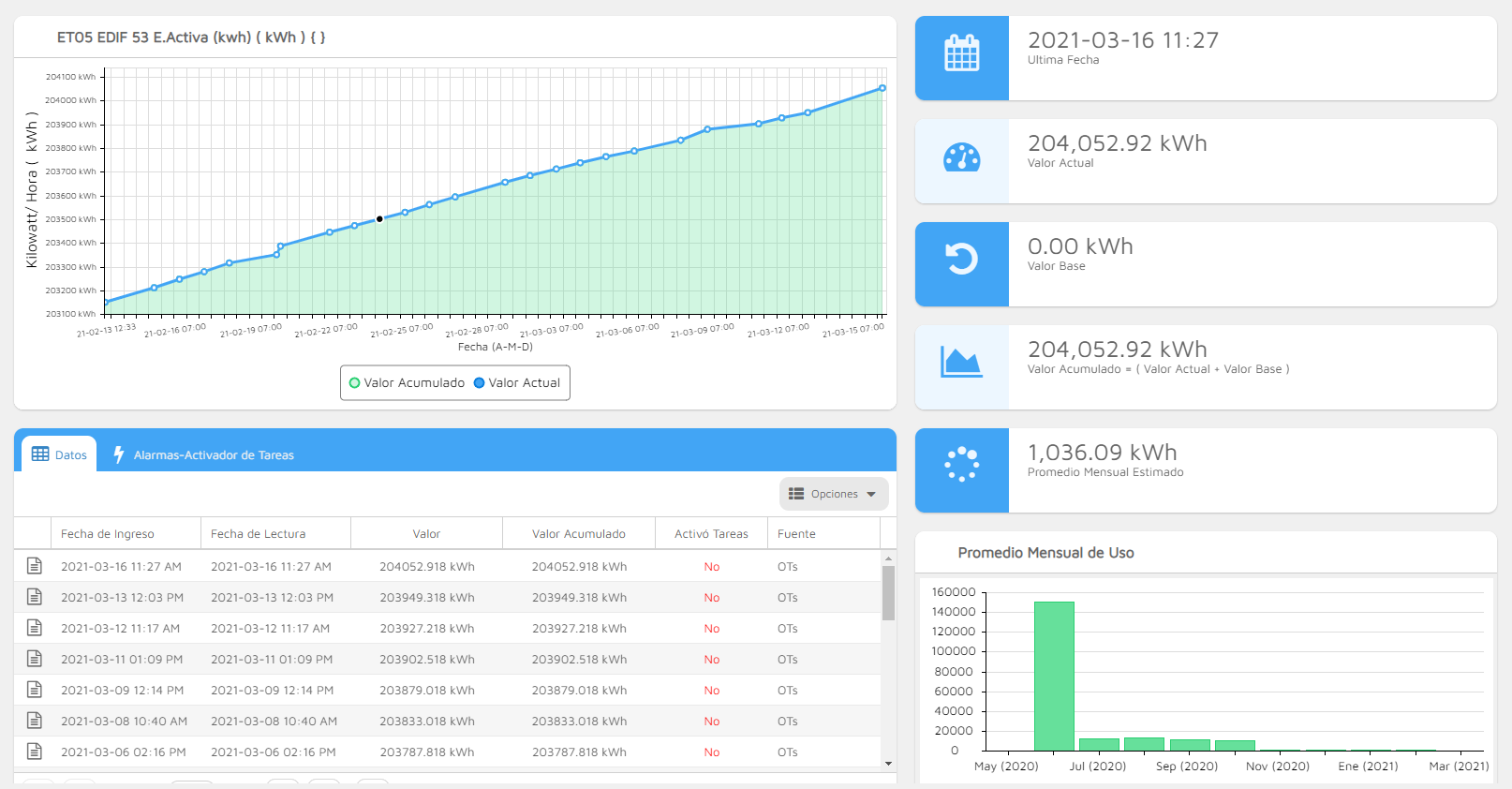The image size is (1512, 789).
Task: Sort by Valor Acumulado column header
Action: pos(578,534)
